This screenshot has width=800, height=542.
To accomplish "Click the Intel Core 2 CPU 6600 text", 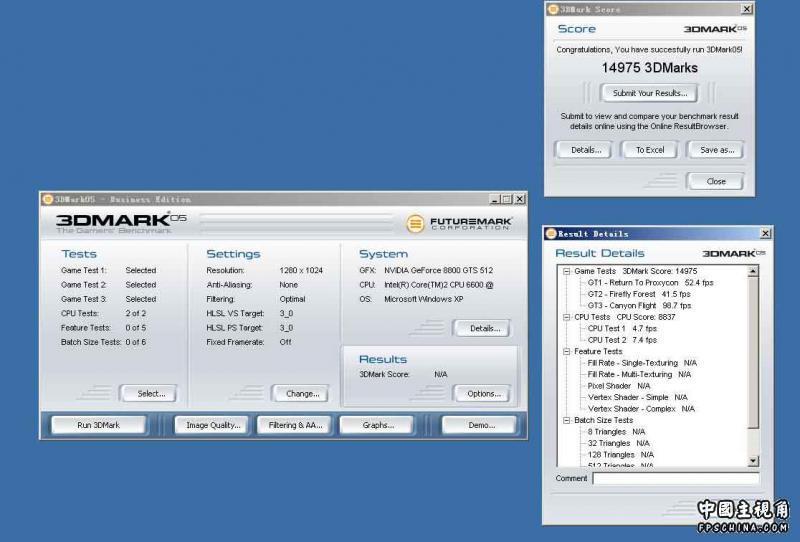I will tap(438, 285).
